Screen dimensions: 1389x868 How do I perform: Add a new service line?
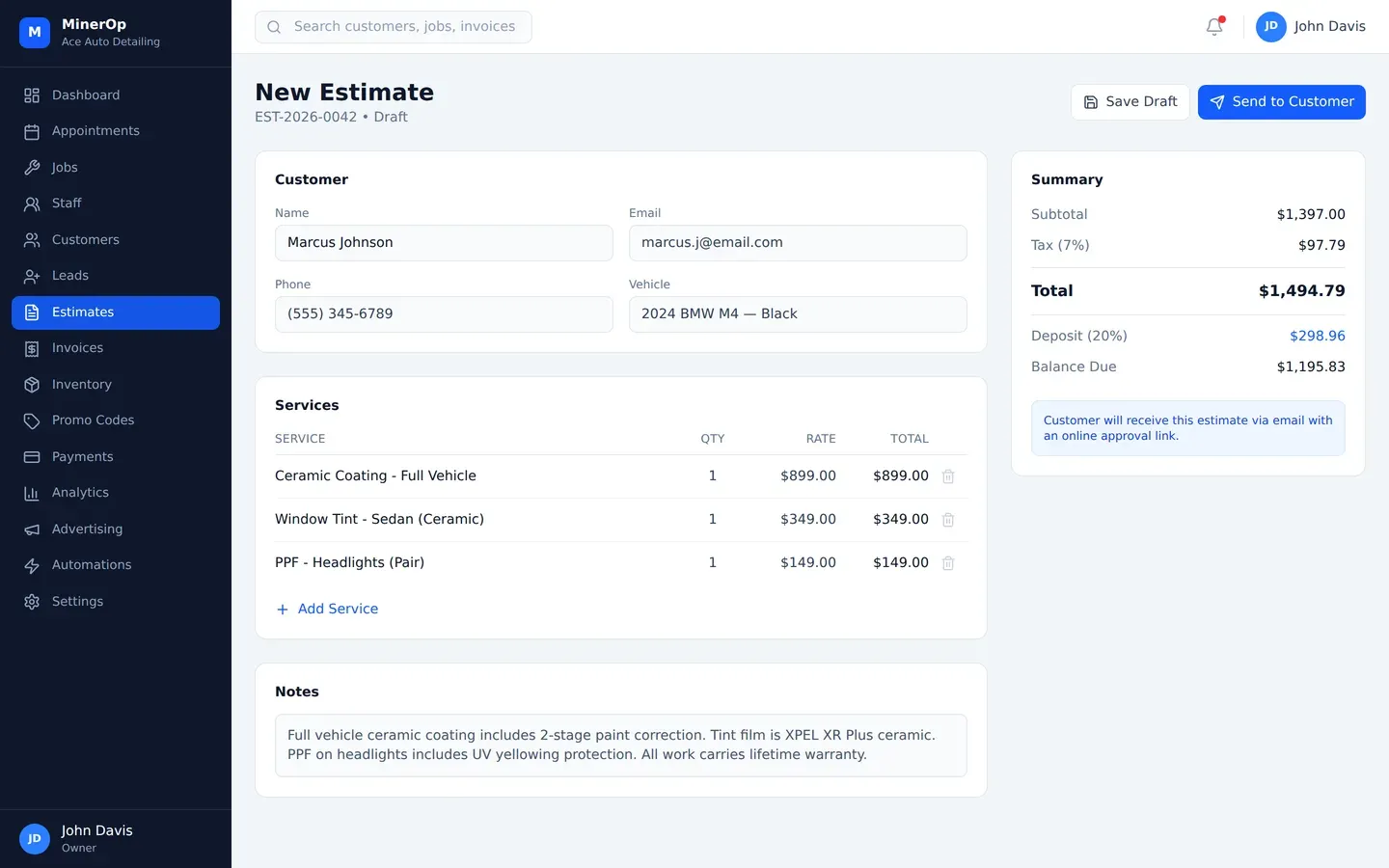(x=327, y=609)
